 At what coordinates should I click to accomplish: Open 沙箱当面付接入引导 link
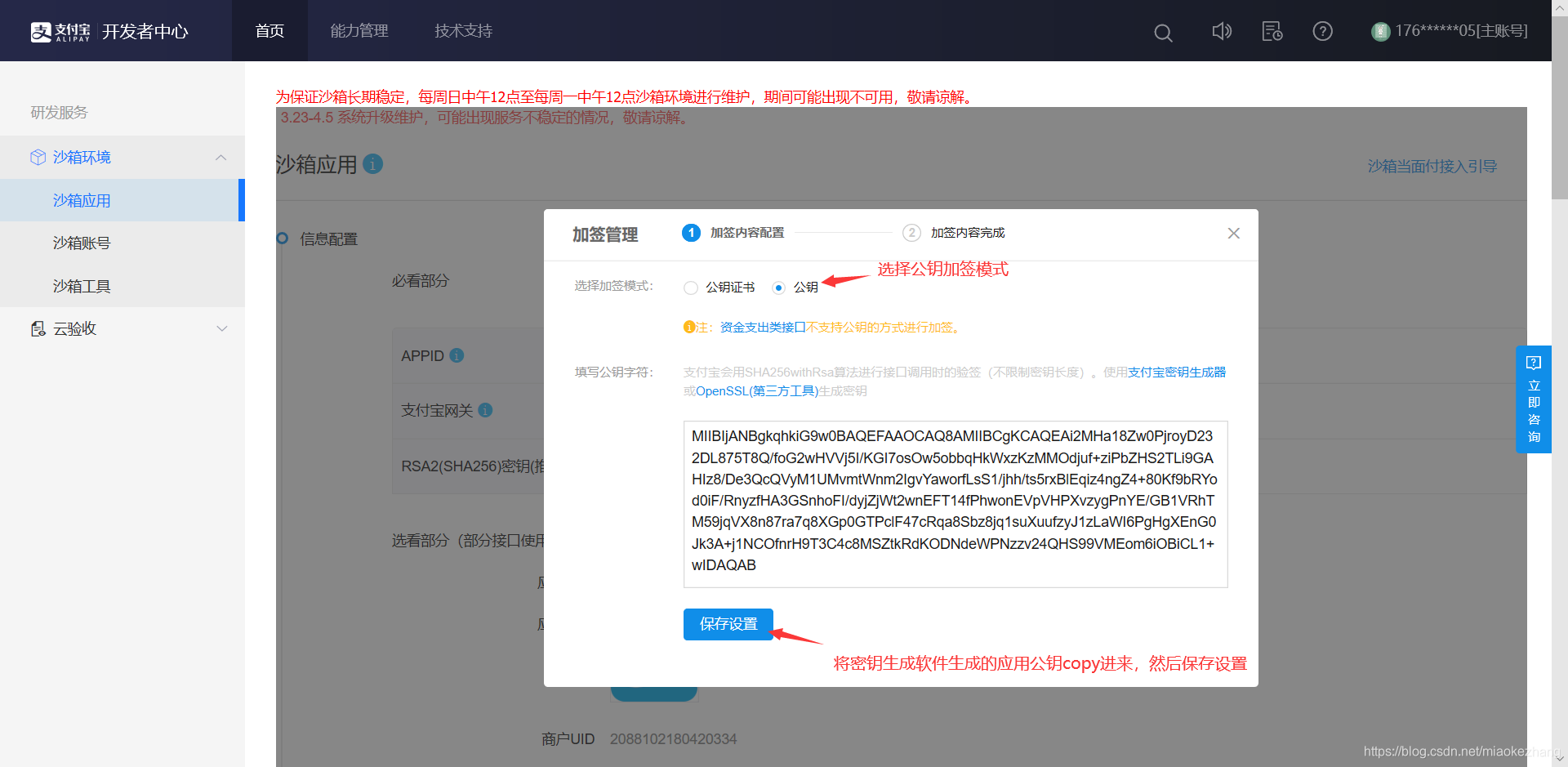(x=1432, y=166)
